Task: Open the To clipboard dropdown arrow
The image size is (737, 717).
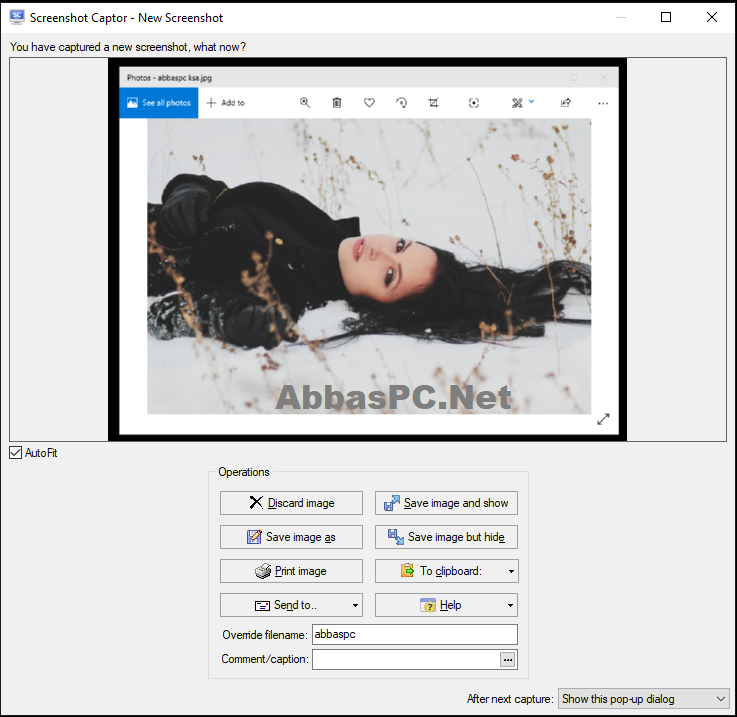Action: click(x=511, y=571)
